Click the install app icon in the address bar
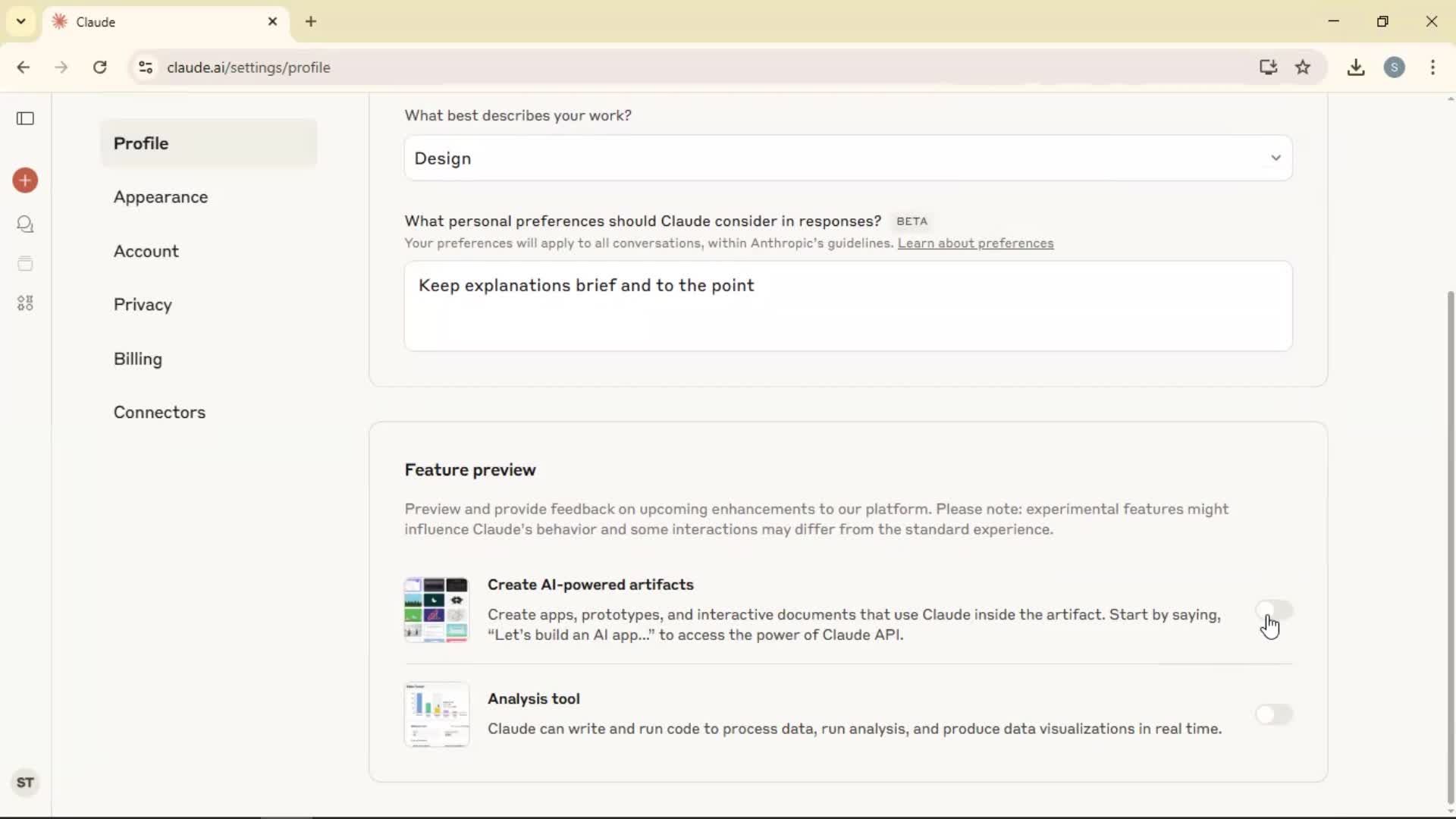Viewport: 1456px width, 819px height. pos(1268,67)
